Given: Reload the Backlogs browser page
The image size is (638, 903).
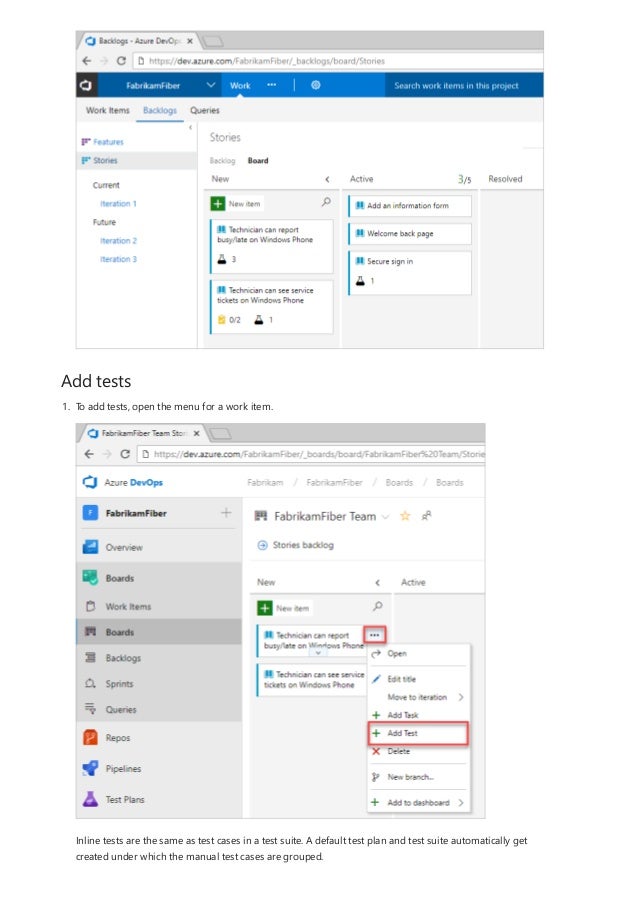Looking at the screenshot, I should [121, 60].
